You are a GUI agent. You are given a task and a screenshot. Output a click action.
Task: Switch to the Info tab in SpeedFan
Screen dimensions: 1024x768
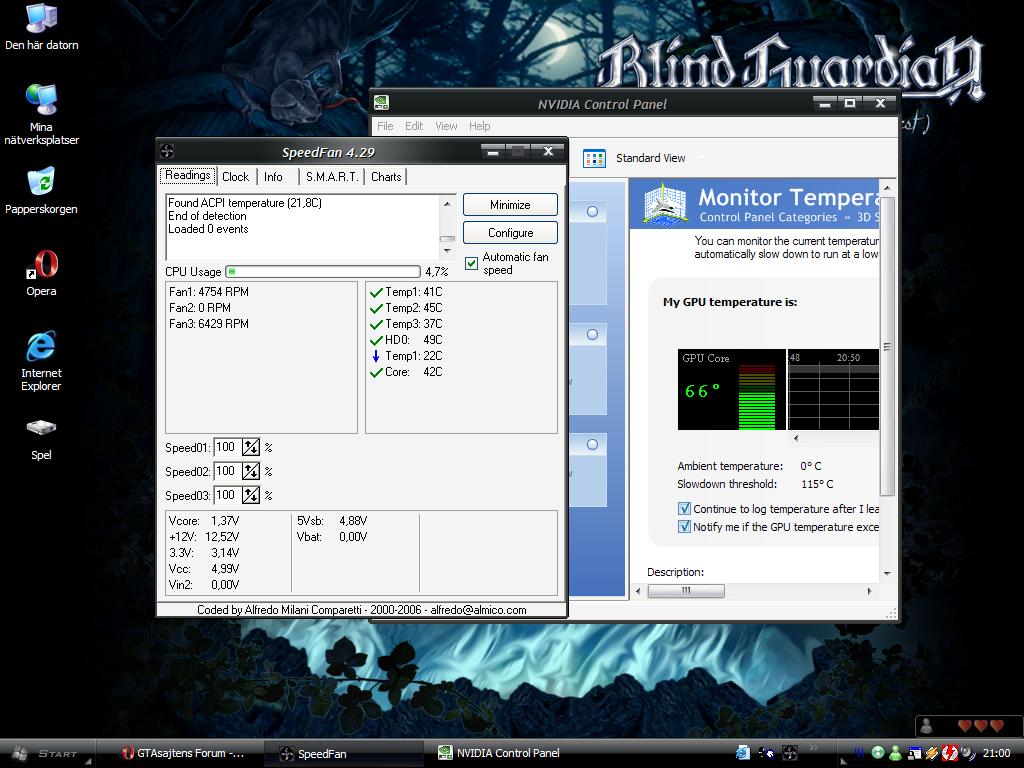[273, 176]
